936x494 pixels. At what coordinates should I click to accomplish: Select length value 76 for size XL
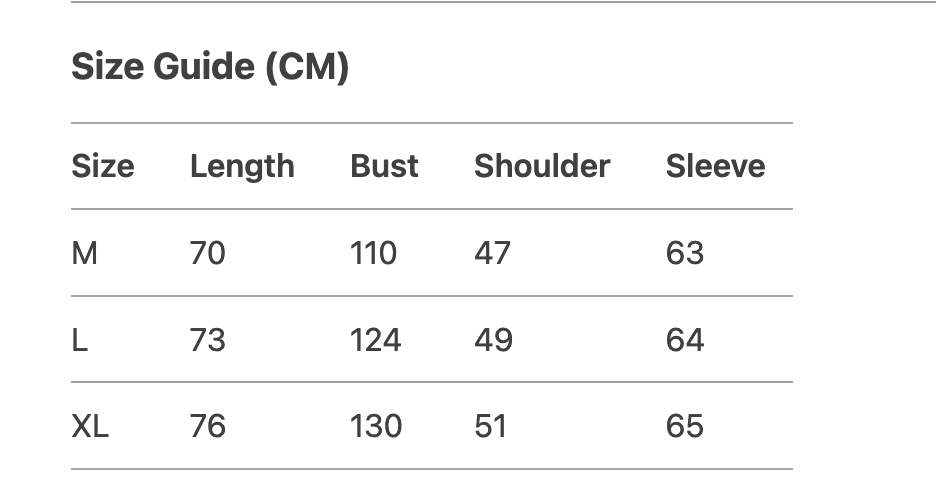pos(208,427)
